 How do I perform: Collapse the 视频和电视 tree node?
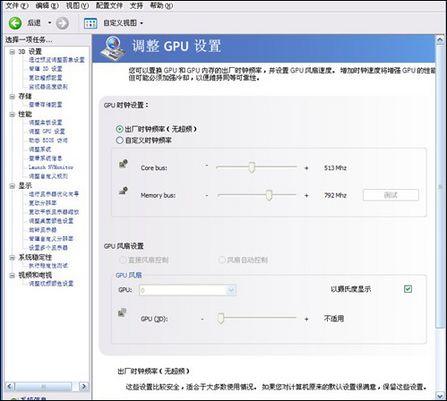[12, 275]
